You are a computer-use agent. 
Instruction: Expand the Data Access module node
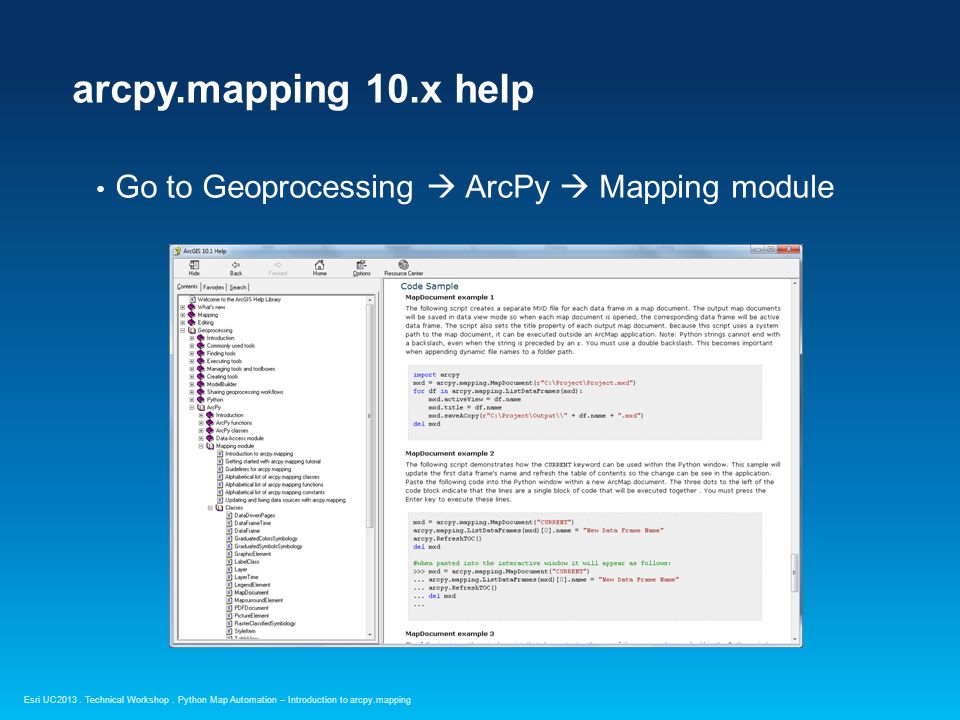click(x=201, y=438)
